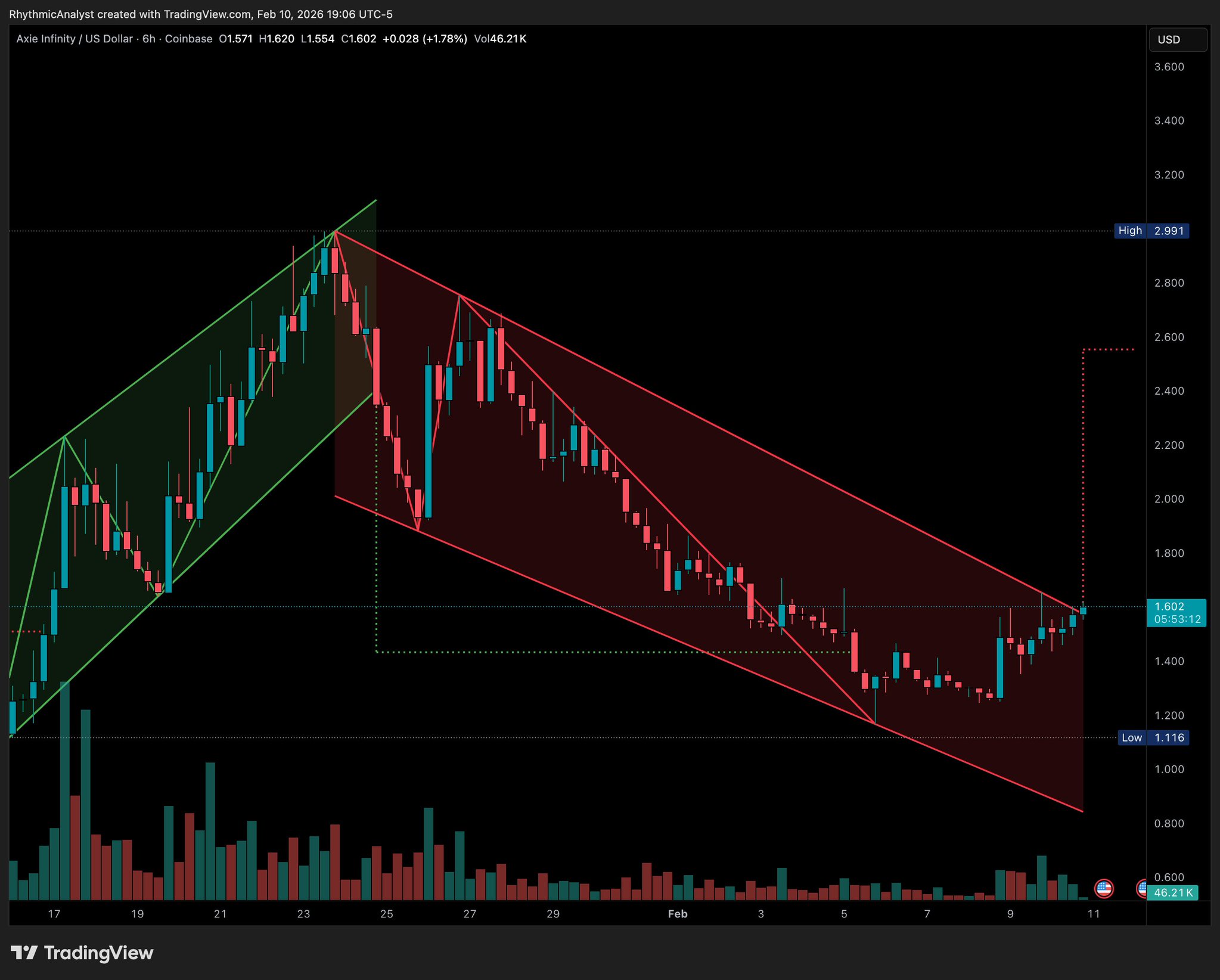
Task: Click the Low 1.116 price label
Action: 1153,737
